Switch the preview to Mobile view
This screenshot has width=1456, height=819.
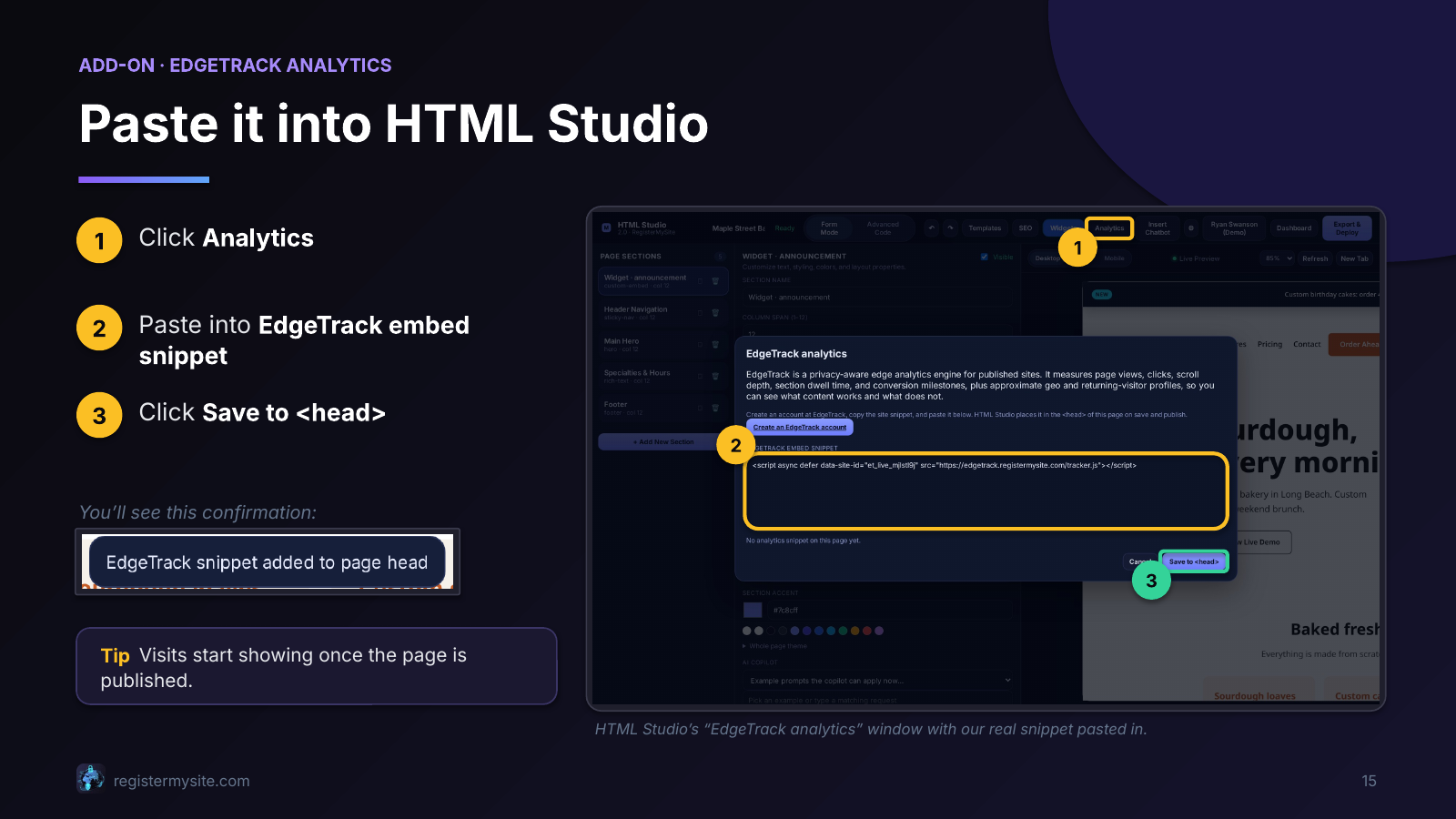[x=1114, y=258]
